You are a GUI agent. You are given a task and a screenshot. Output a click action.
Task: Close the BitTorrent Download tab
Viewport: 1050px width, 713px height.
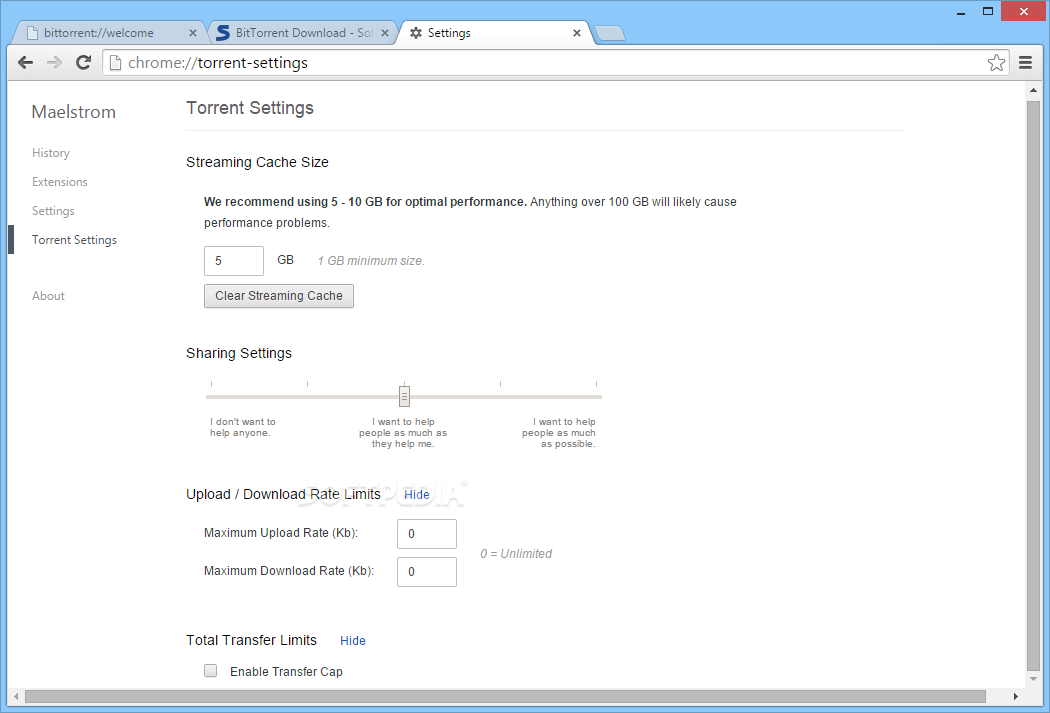(x=384, y=33)
